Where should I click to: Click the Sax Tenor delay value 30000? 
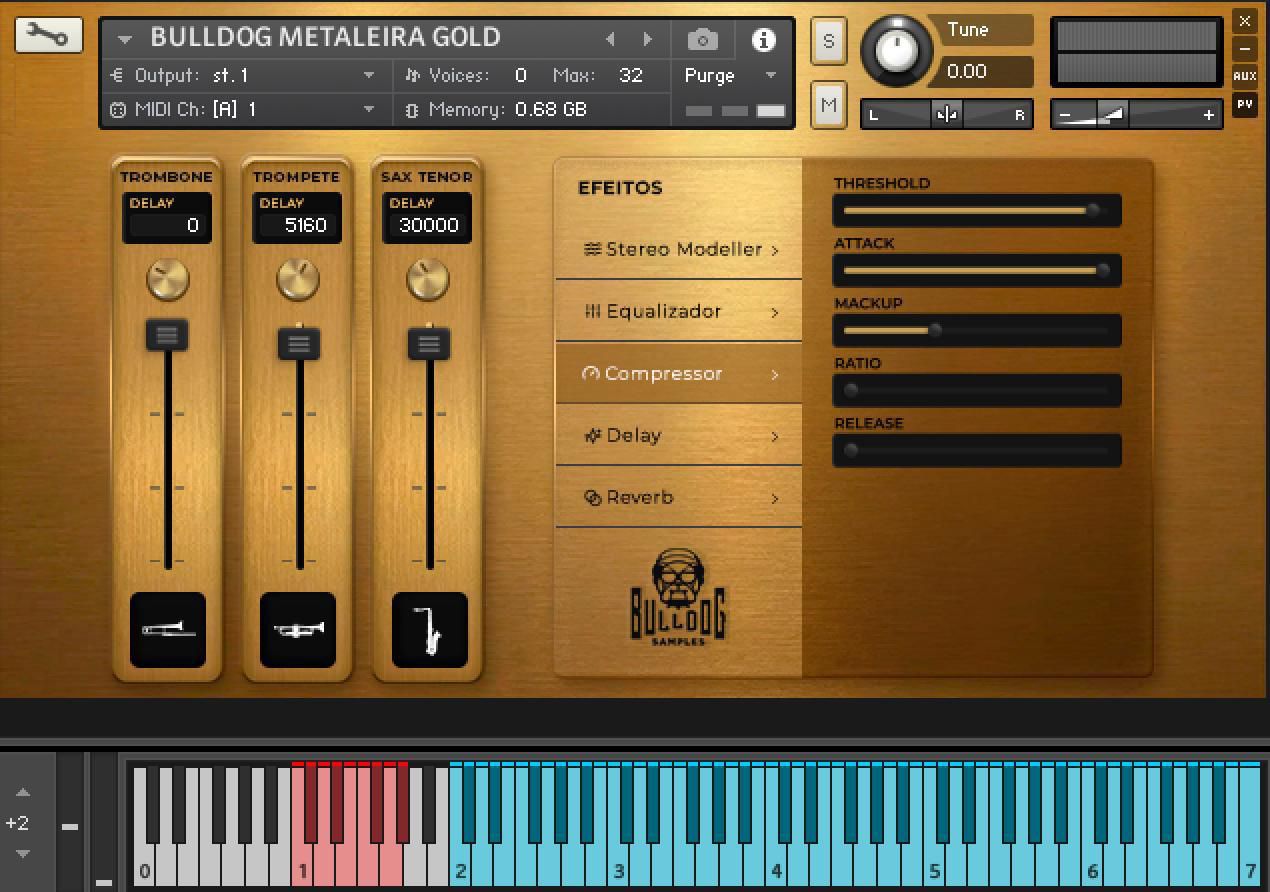tap(428, 225)
